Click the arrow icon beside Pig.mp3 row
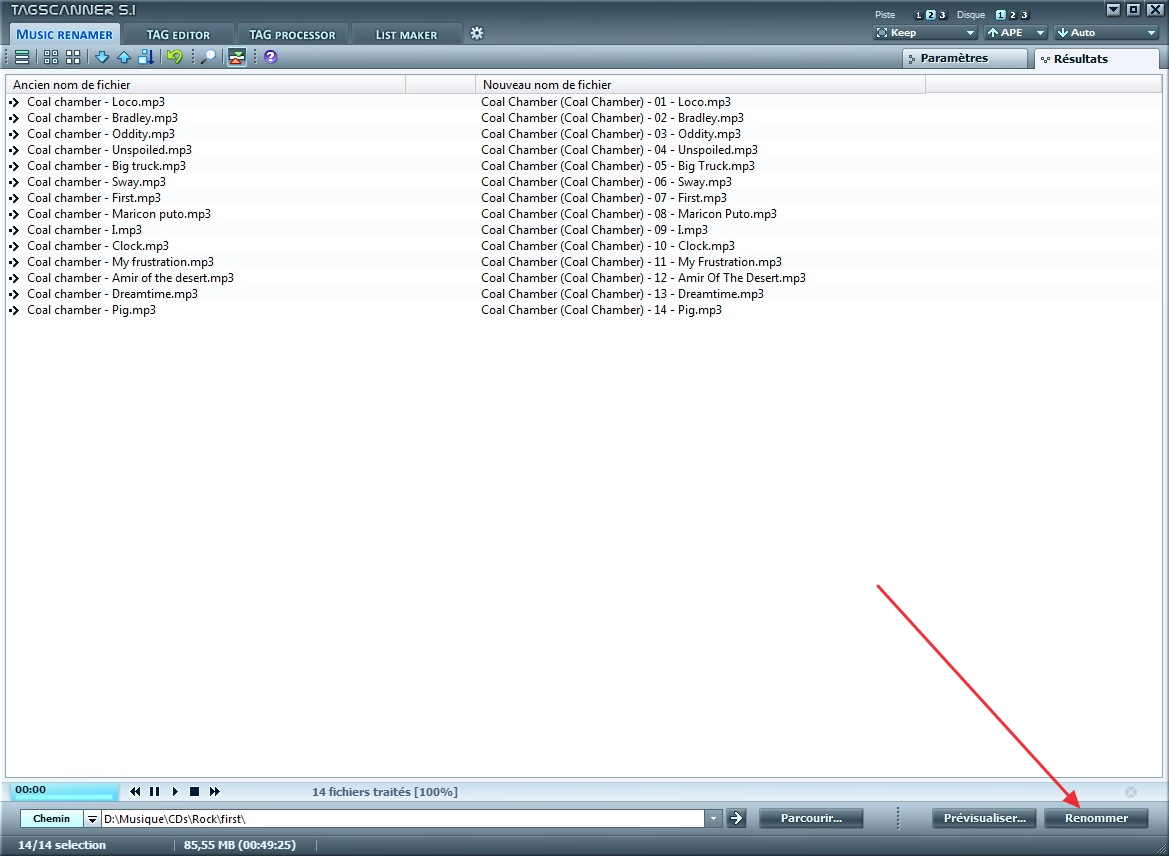 click(x=13, y=310)
